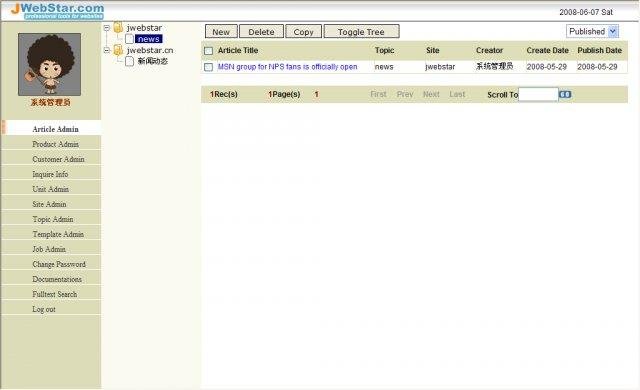Click the Toggle Tree button
This screenshot has width=640, height=390.
pyautogui.click(x=361, y=32)
